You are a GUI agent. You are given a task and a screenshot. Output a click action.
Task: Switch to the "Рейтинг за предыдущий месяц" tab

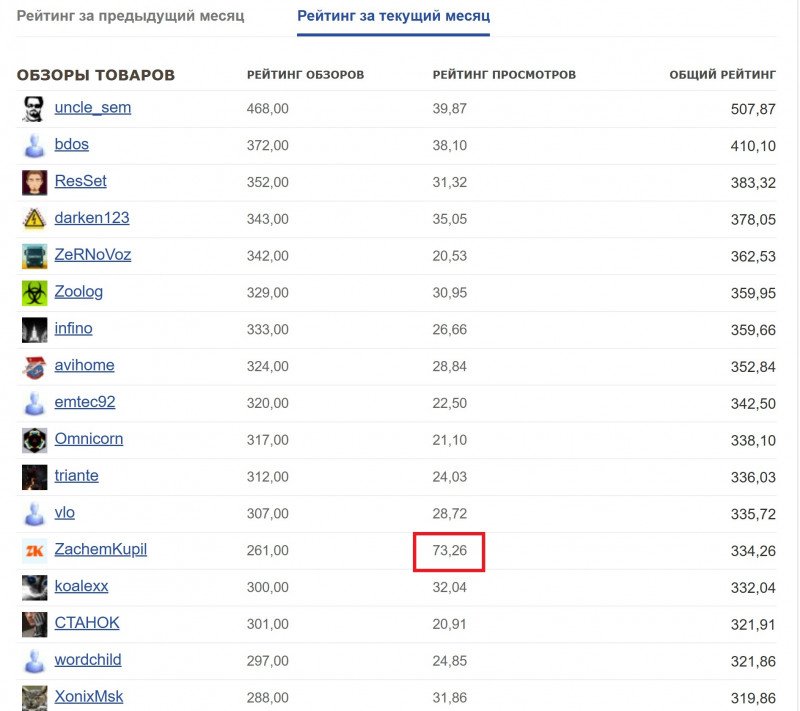[130, 17]
